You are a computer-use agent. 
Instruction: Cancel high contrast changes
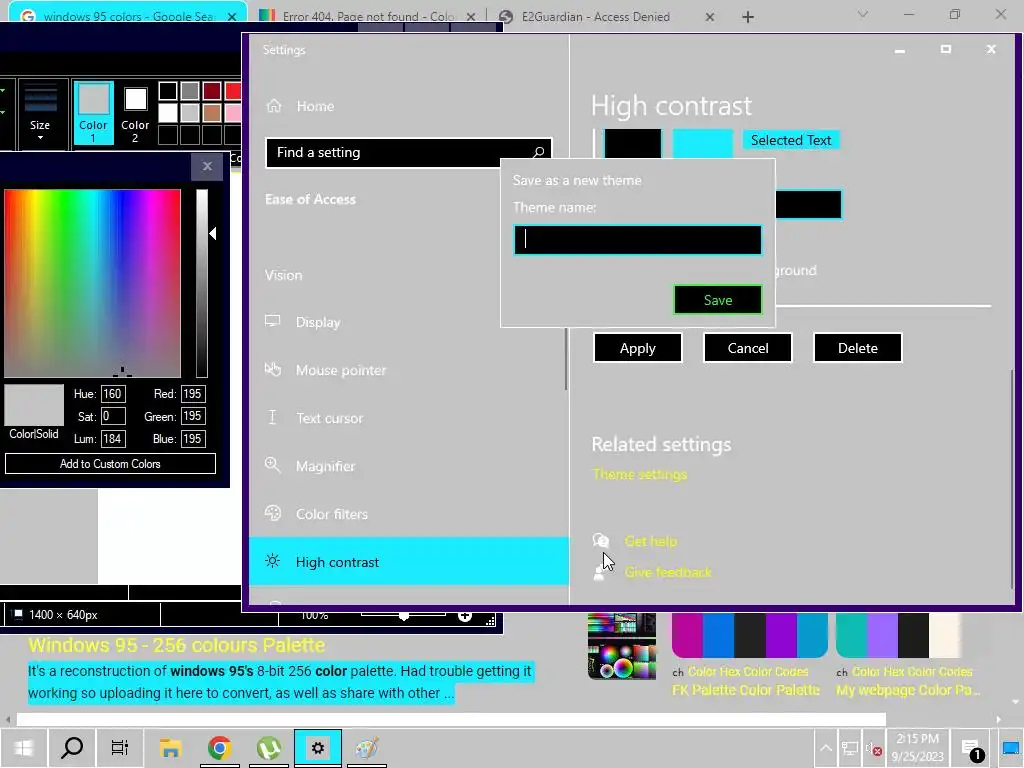click(x=748, y=348)
